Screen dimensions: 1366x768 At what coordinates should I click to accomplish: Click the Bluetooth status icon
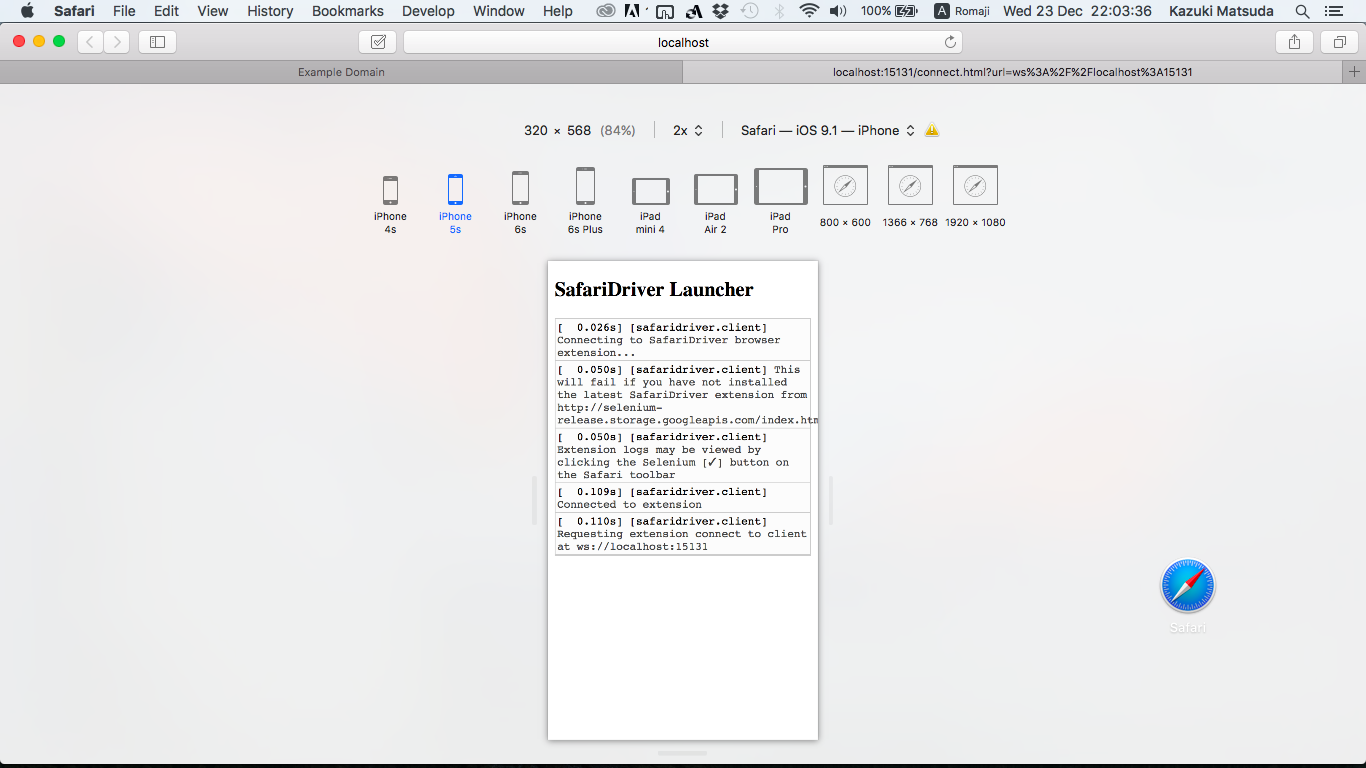[x=780, y=11]
